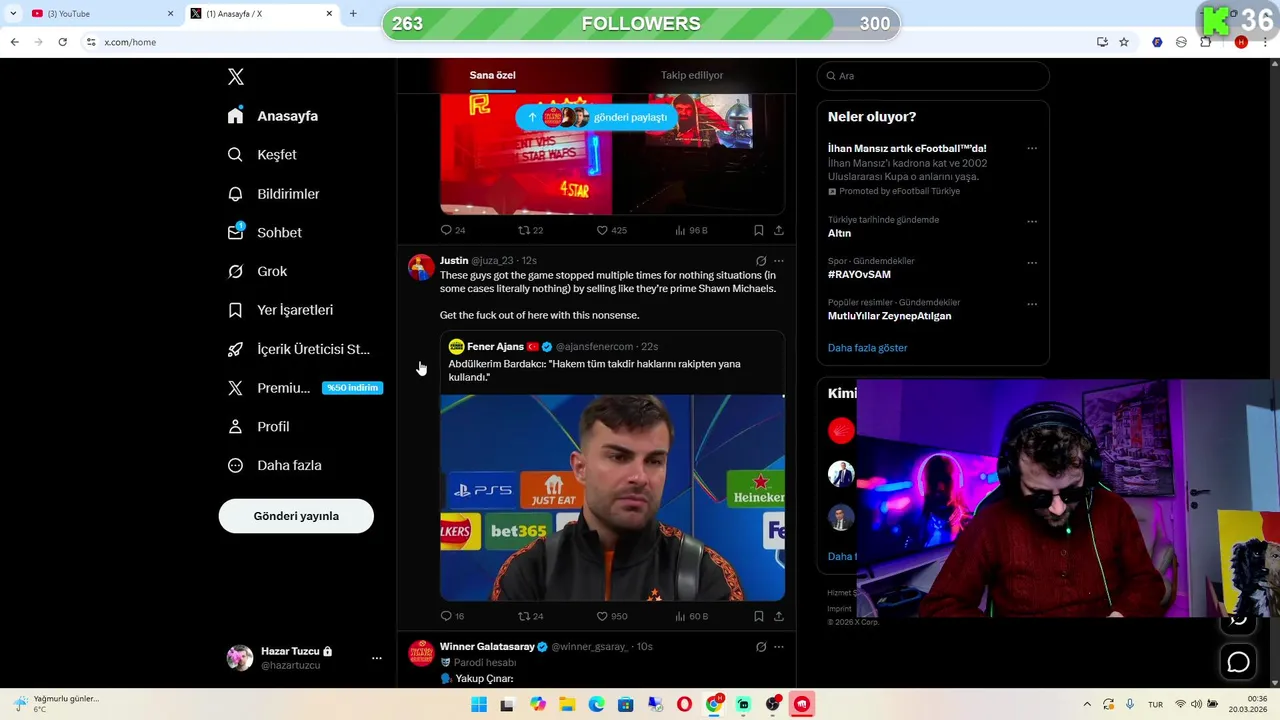Share Justin's post
Image resolution: width=1280 pixels, height=720 pixels.
pos(779,617)
